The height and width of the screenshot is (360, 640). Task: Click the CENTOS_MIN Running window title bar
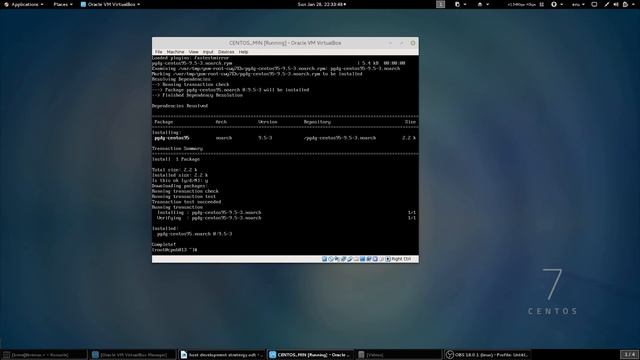click(x=285, y=43)
